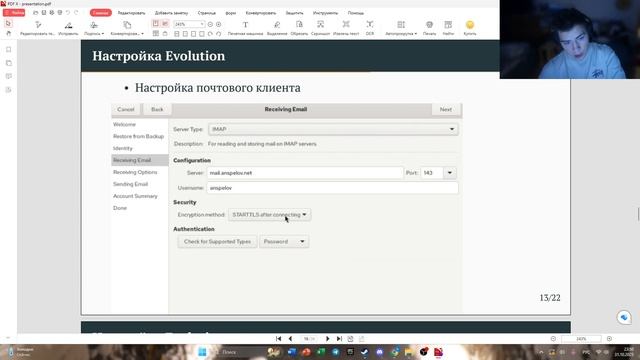640x360 pixels.
Task: Run the OCR tool
Action: (x=370, y=28)
